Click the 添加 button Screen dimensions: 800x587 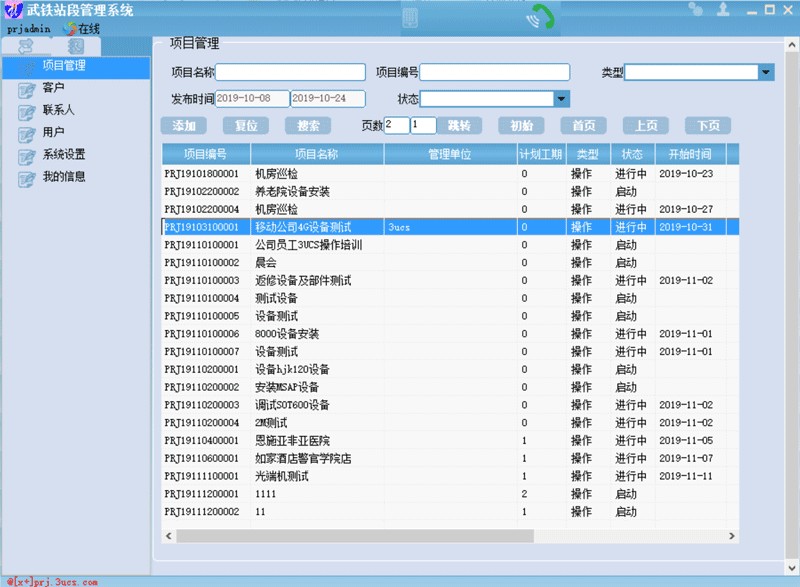pos(184,125)
